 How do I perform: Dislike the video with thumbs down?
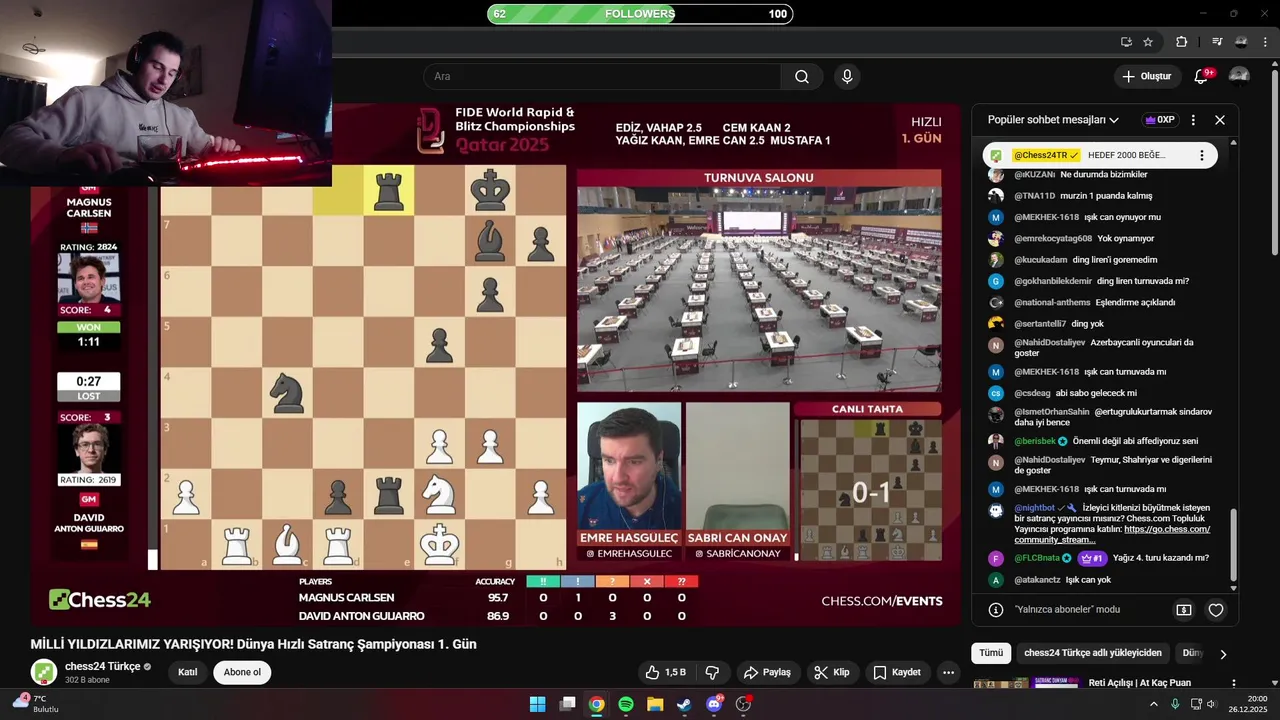tap(713, 672)
